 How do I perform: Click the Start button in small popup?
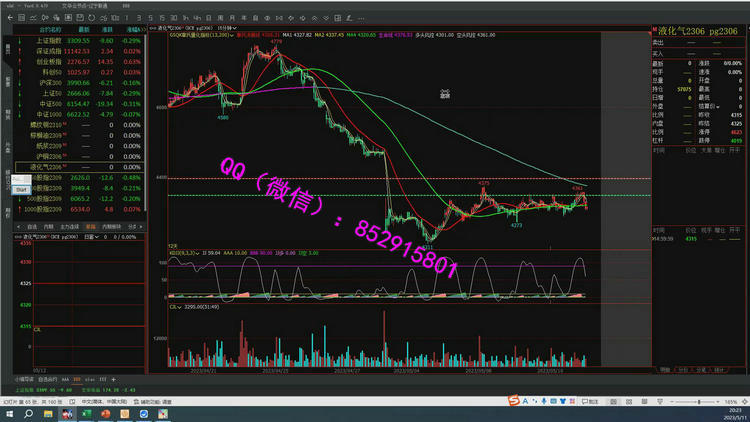tap(21, 188)
